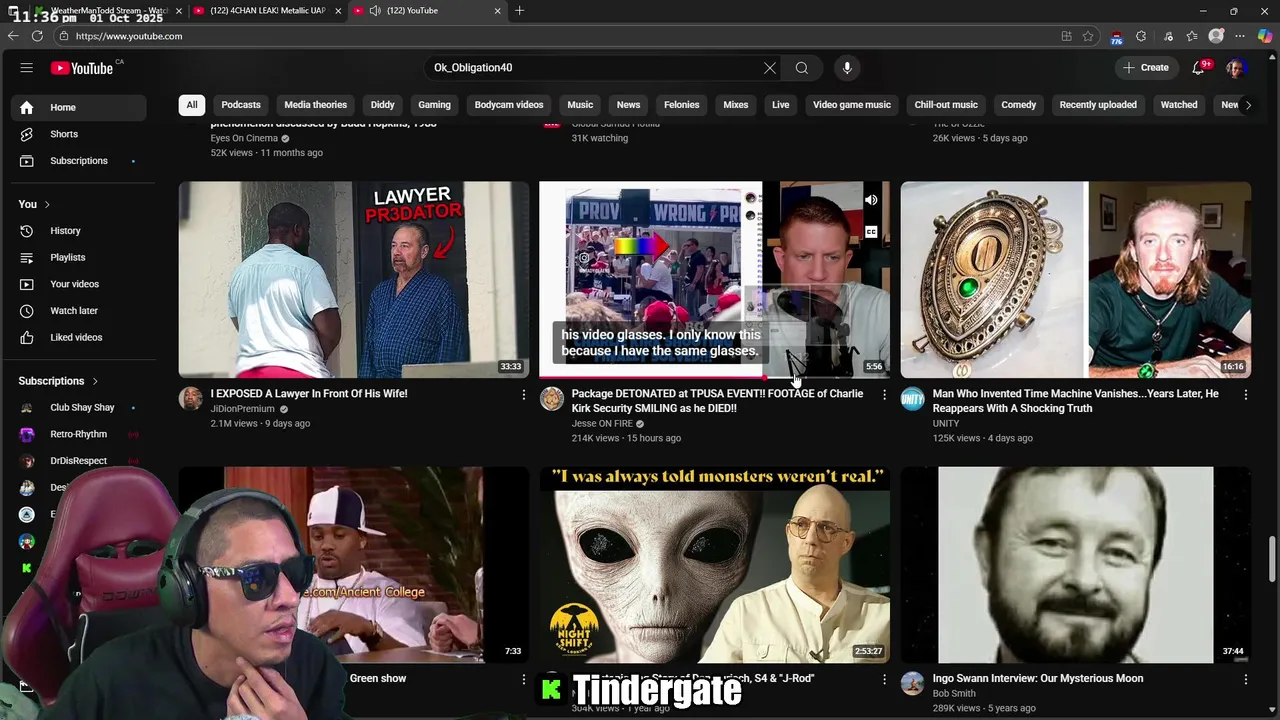Click the Home sidebar icon
1280x720 pixels.
(x=27, y=107)
